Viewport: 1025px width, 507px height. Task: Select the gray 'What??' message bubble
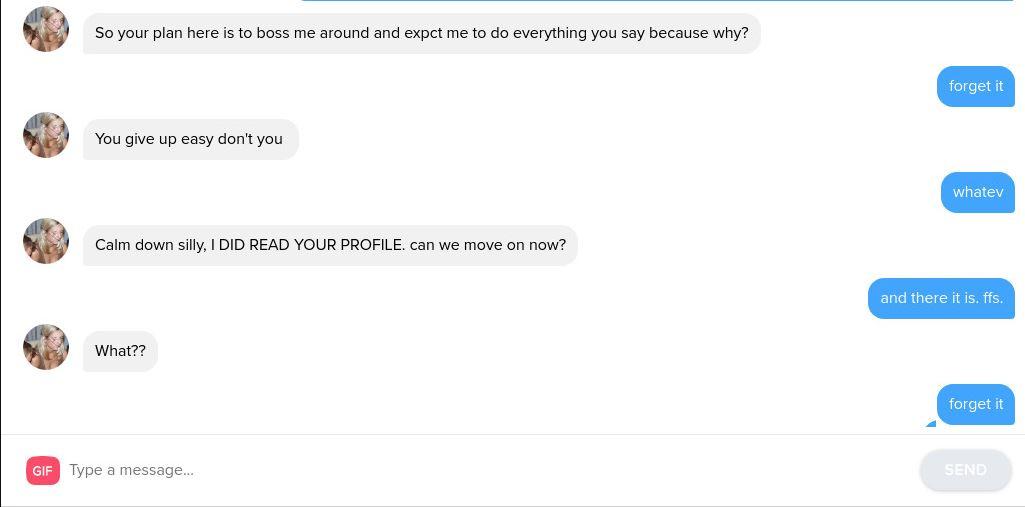coord(120,351)
